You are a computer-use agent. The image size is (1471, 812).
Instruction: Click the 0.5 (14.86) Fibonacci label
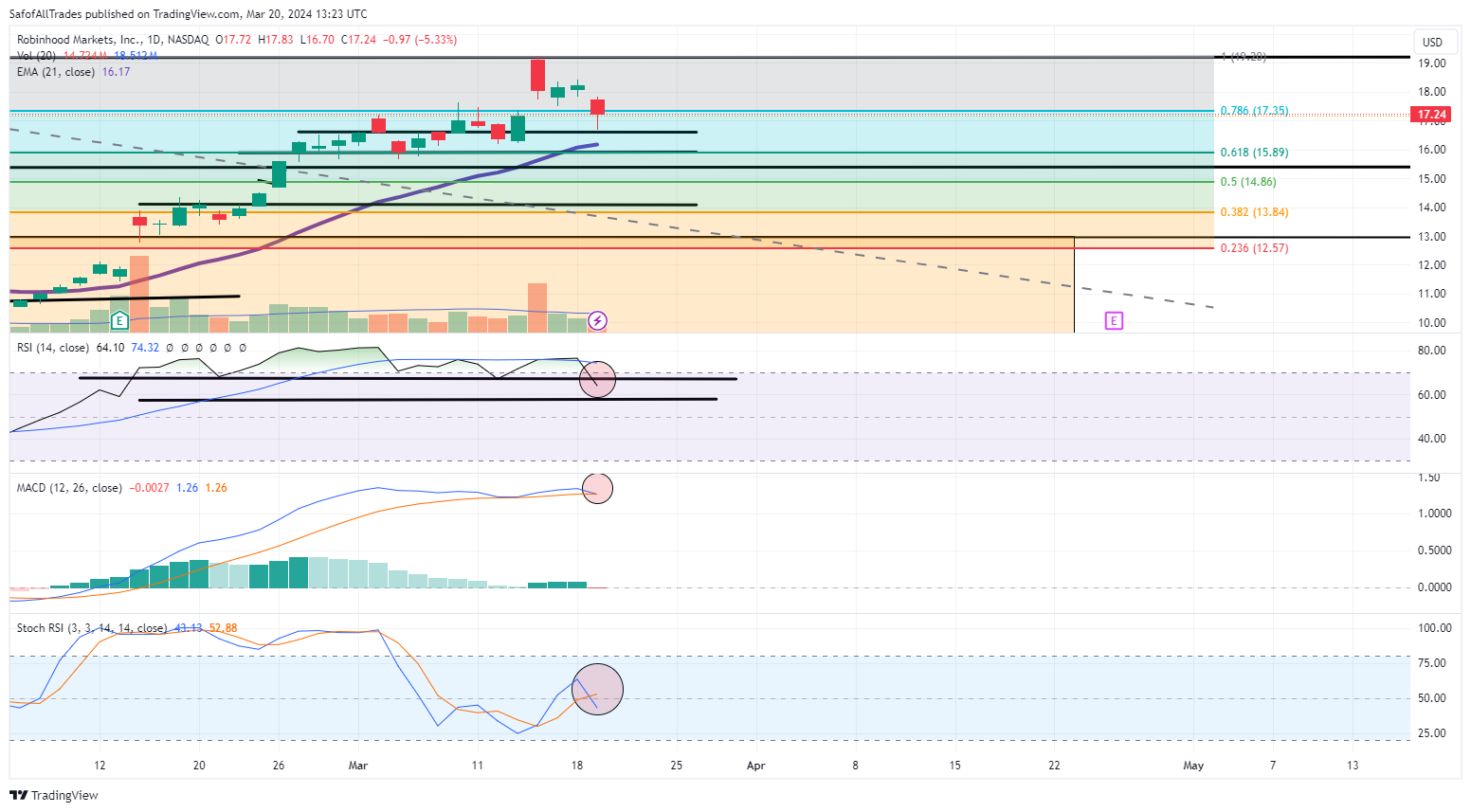(x=1248, y=182)
